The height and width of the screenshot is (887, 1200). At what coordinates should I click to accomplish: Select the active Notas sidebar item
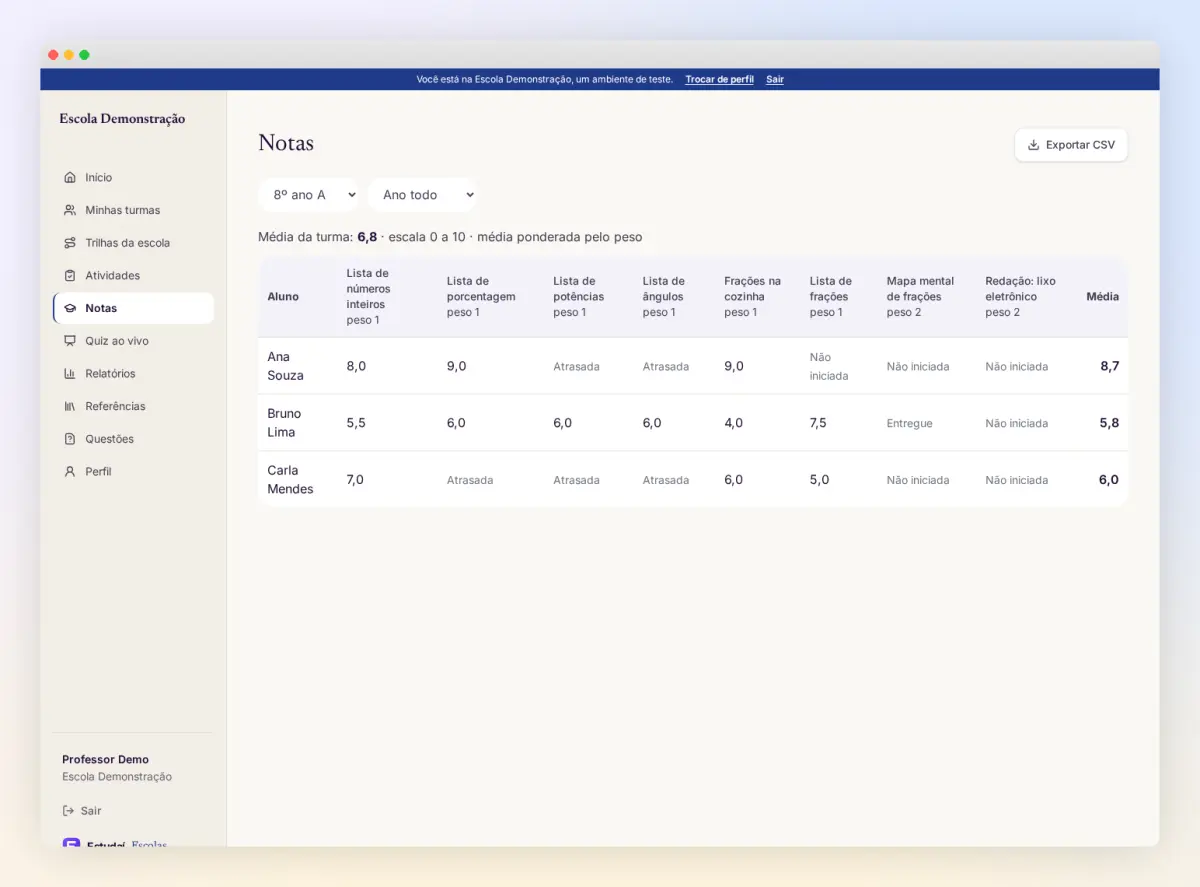(133, 308)
